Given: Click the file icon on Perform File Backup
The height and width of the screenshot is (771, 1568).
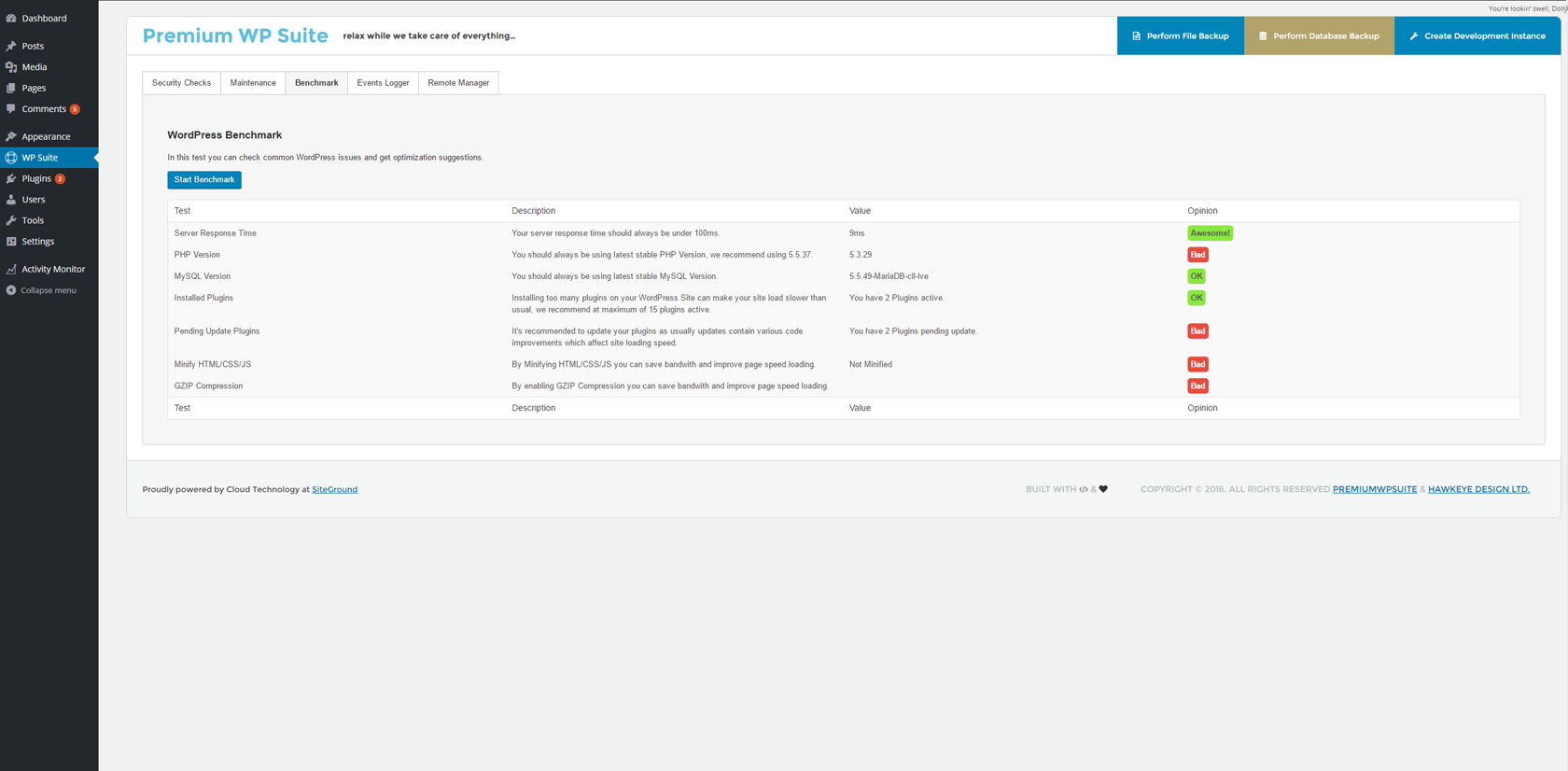Looking at the screenshot, I should (1136, 35).
